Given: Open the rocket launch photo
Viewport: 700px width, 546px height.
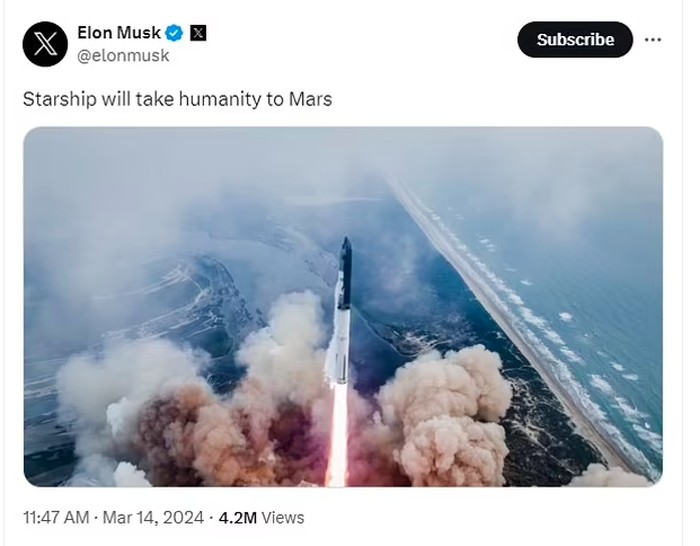Looking at the screenshot, I should point(343,306).
